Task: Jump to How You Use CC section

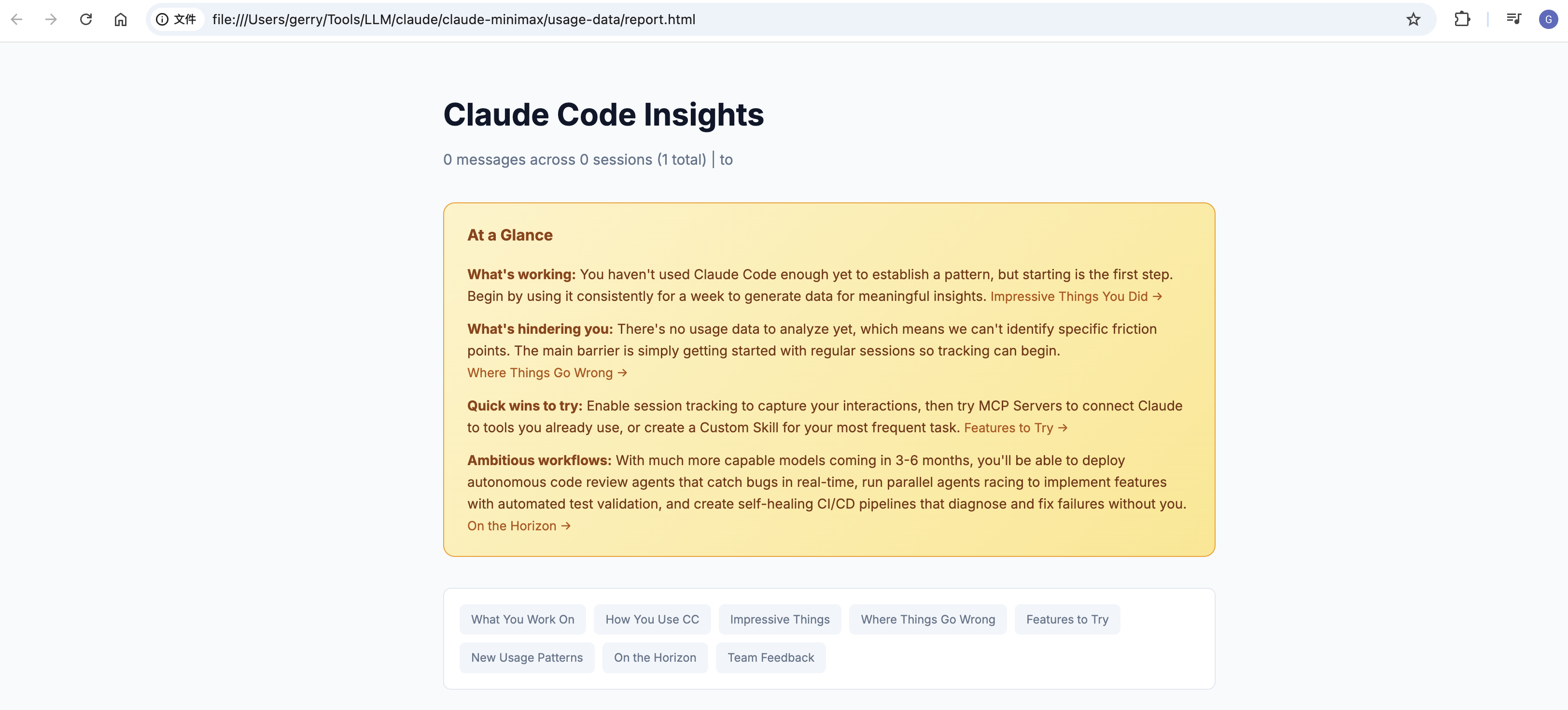Action: [x=652, y=619]
